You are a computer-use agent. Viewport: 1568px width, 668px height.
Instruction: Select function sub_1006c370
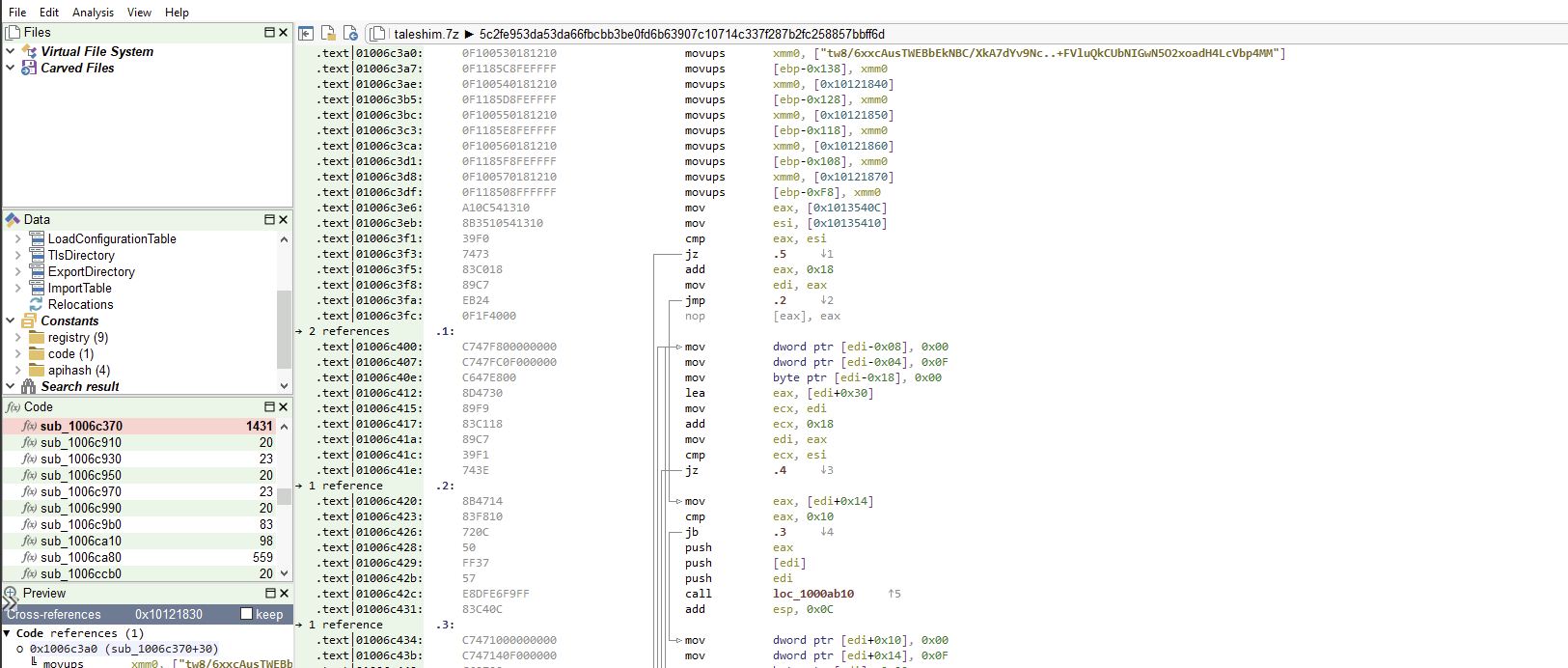point(140,426)
